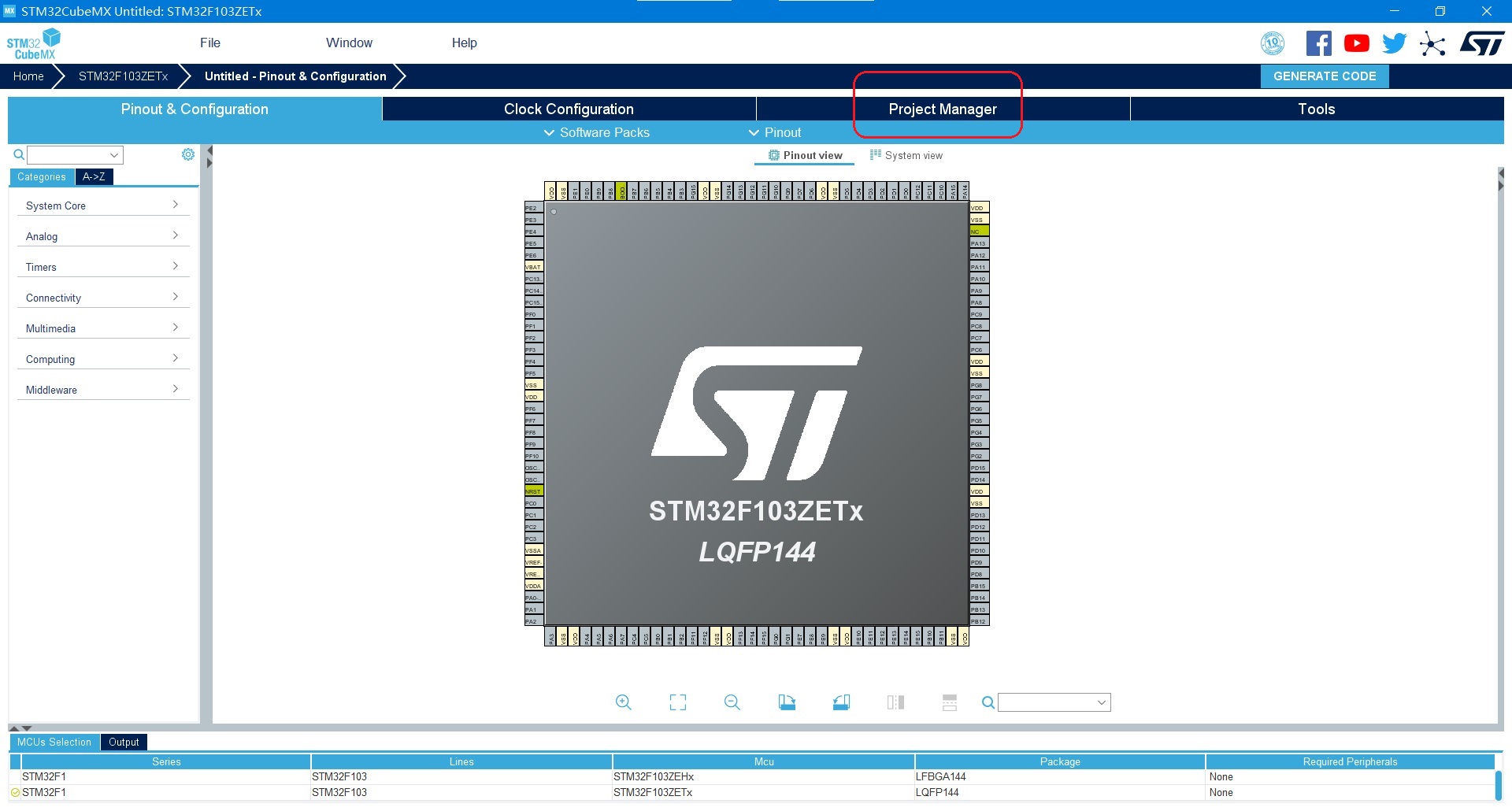This screenshot has width=1512, height=811.
Task: Open the MCUs Selection tab
Action: (x=54, y=742)
